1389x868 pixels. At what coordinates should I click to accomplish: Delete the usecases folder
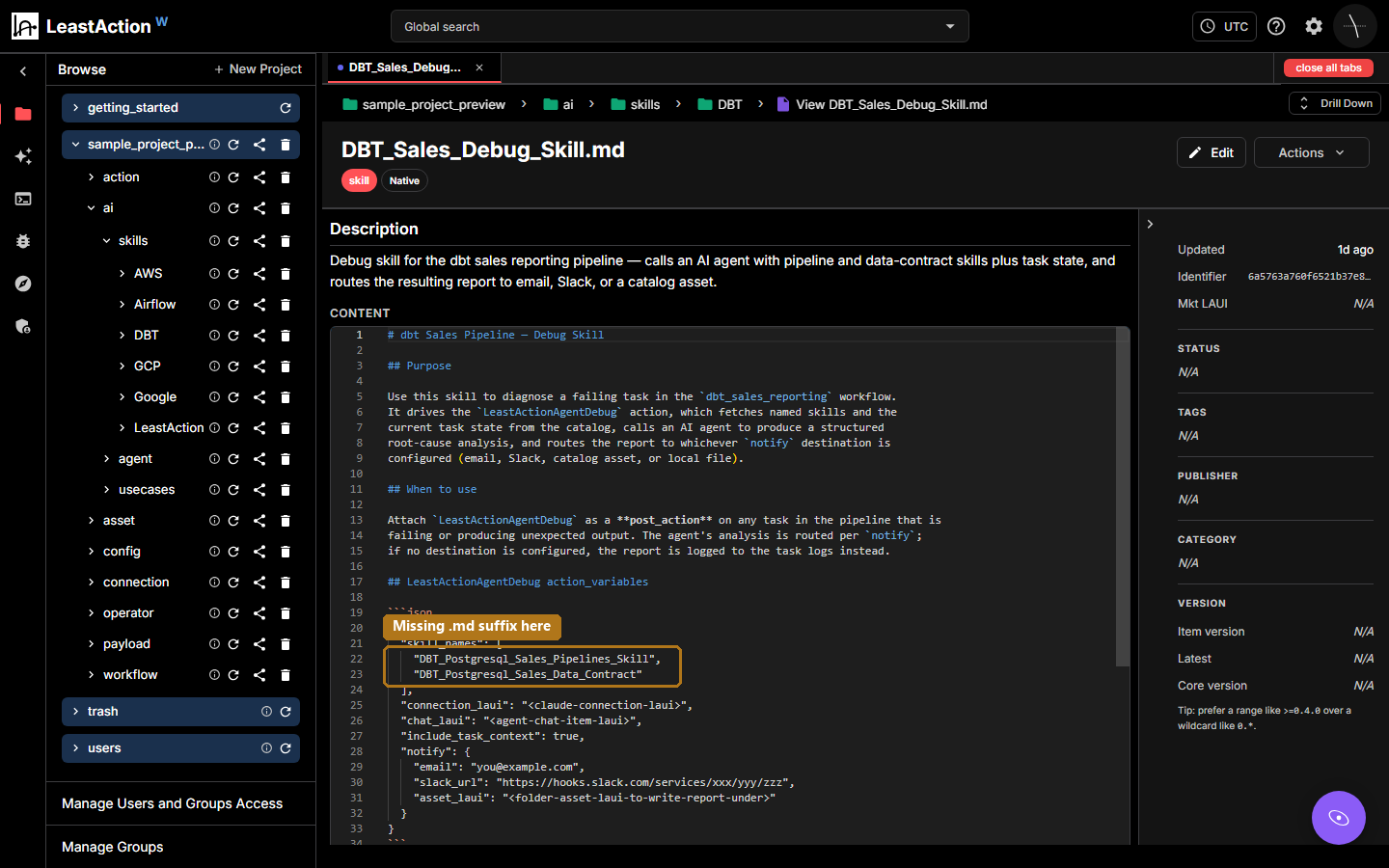(286, 490)
